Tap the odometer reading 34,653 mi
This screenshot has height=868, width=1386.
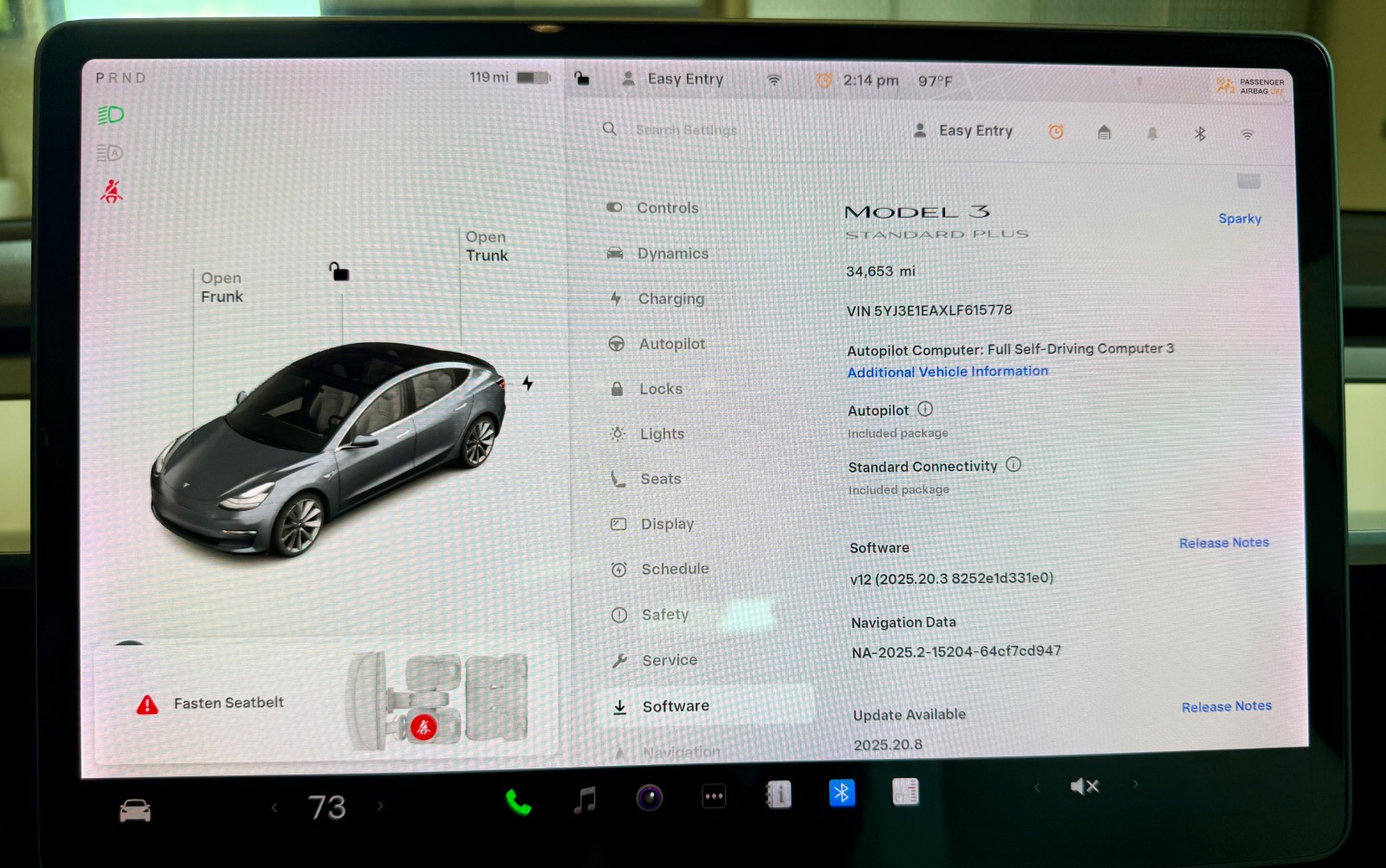(880, 271)
